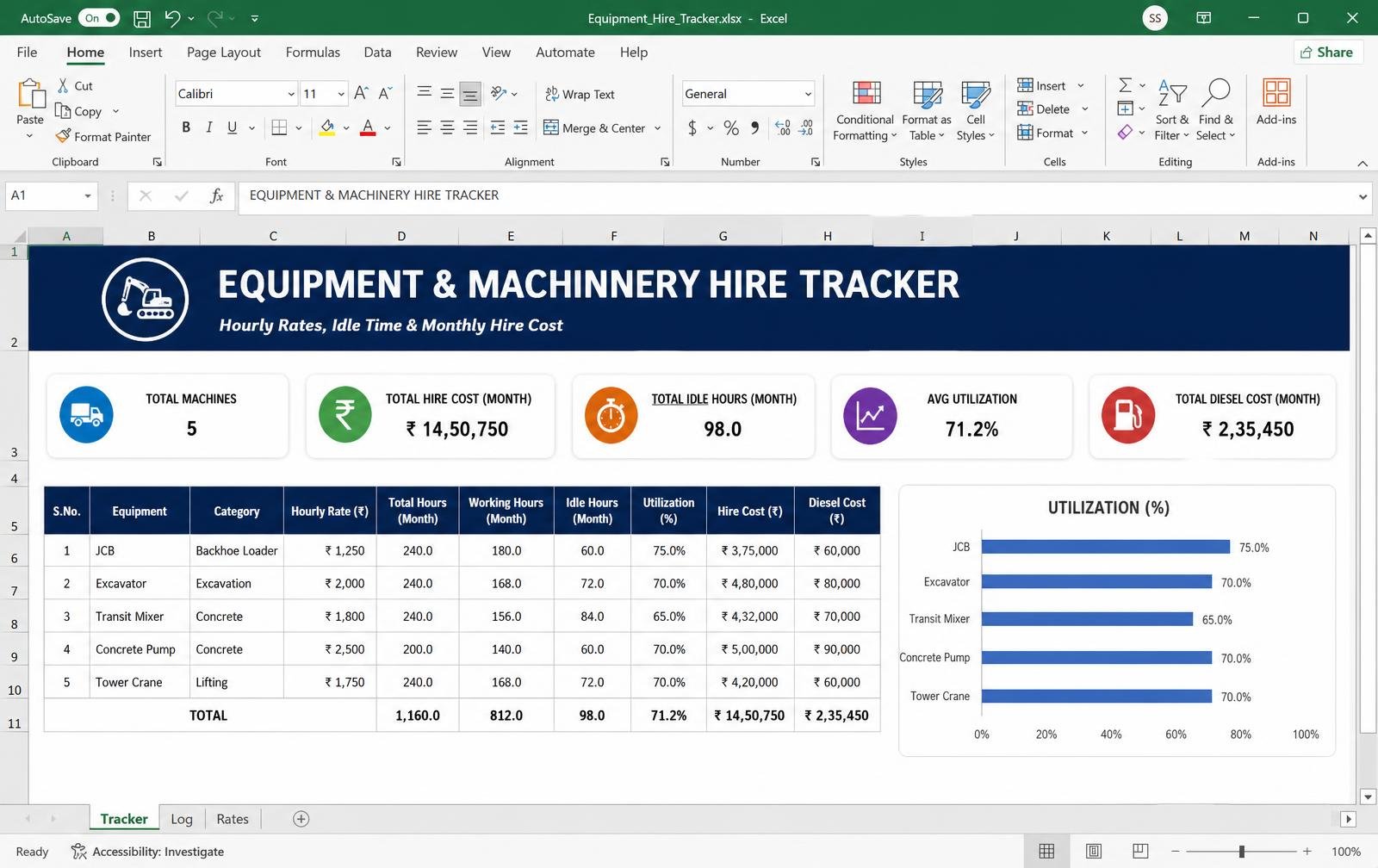Click Accounting dollar format icon
Viewport: 1378px width, 868px height.
tap(692, 127)
